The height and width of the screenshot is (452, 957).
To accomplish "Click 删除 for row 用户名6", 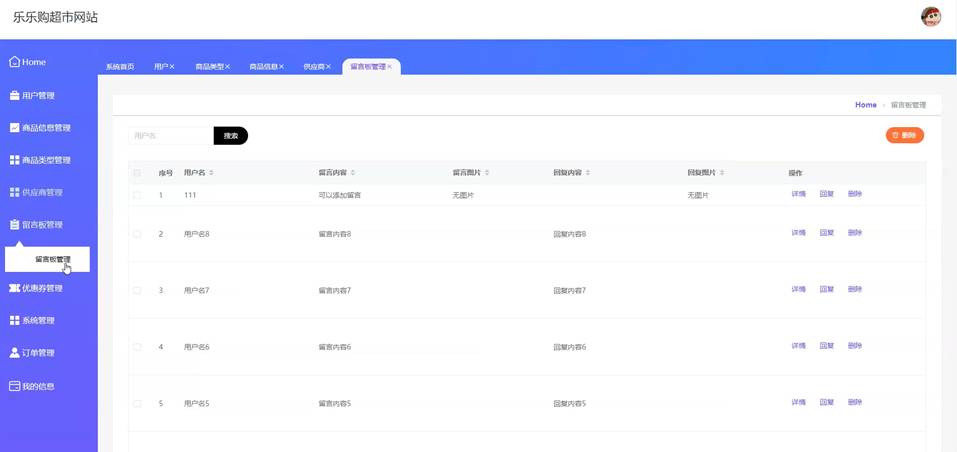I will 854,346.
